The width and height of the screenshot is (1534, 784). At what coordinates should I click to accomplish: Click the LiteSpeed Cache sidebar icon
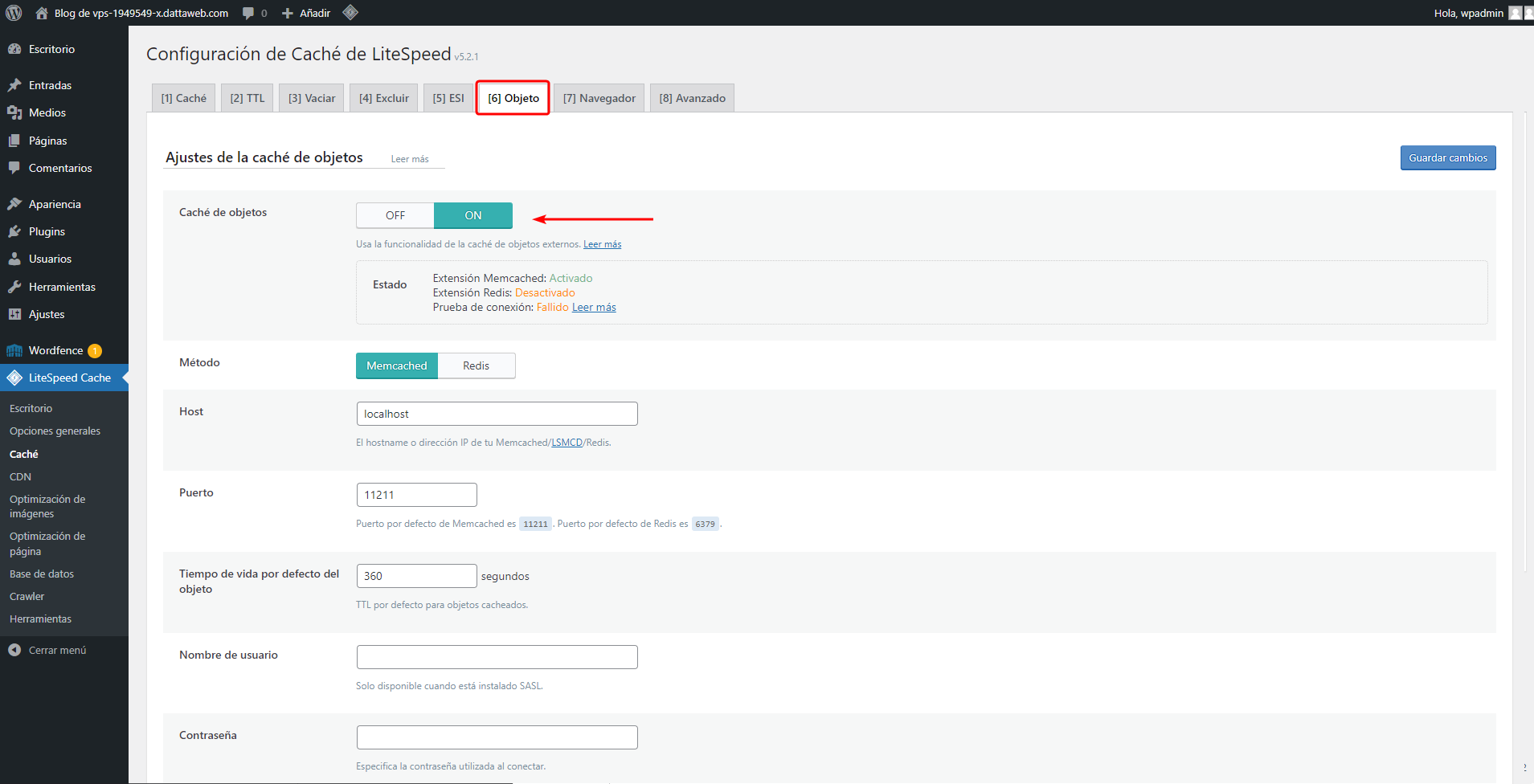point(14,378)
